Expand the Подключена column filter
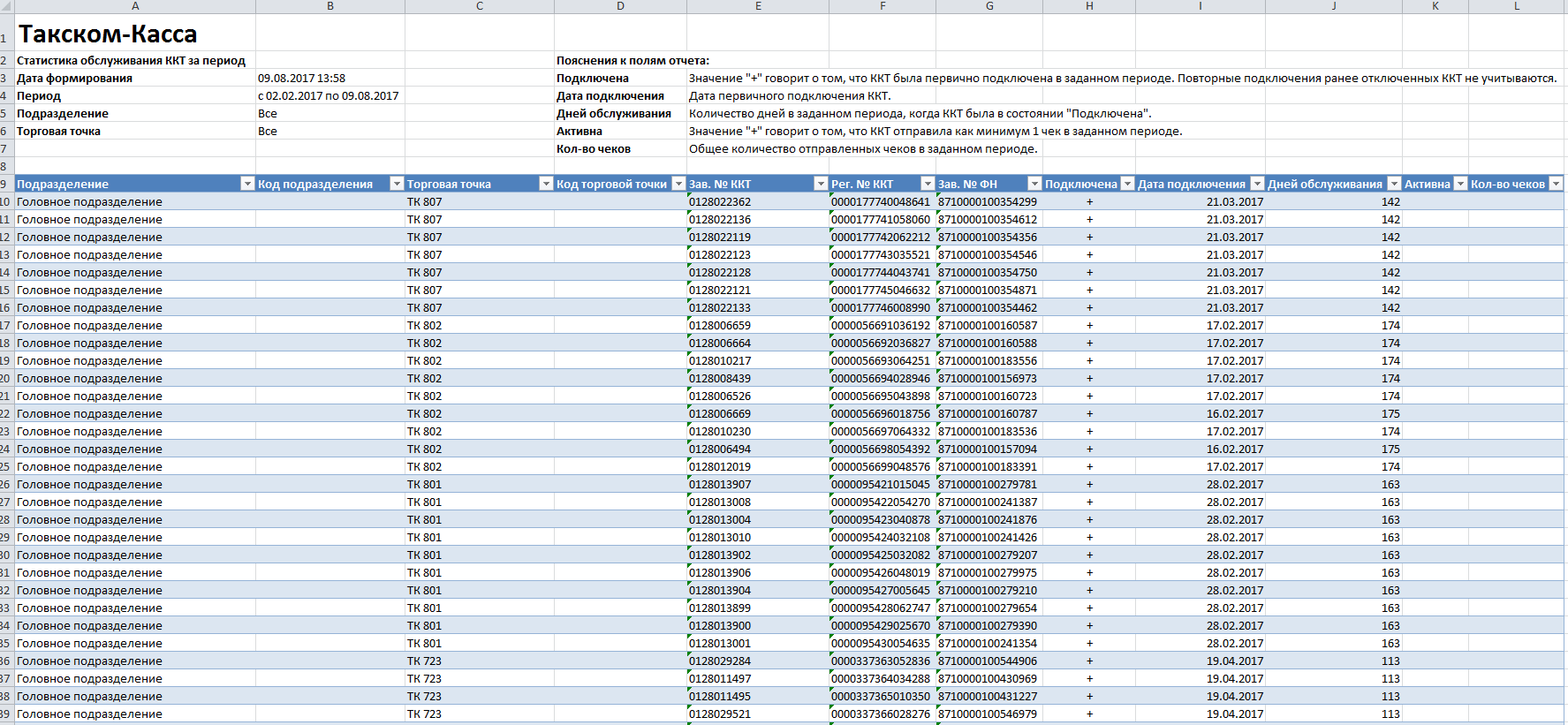The width and height of the screenshot is (1568, 725). click(1127, 184)
